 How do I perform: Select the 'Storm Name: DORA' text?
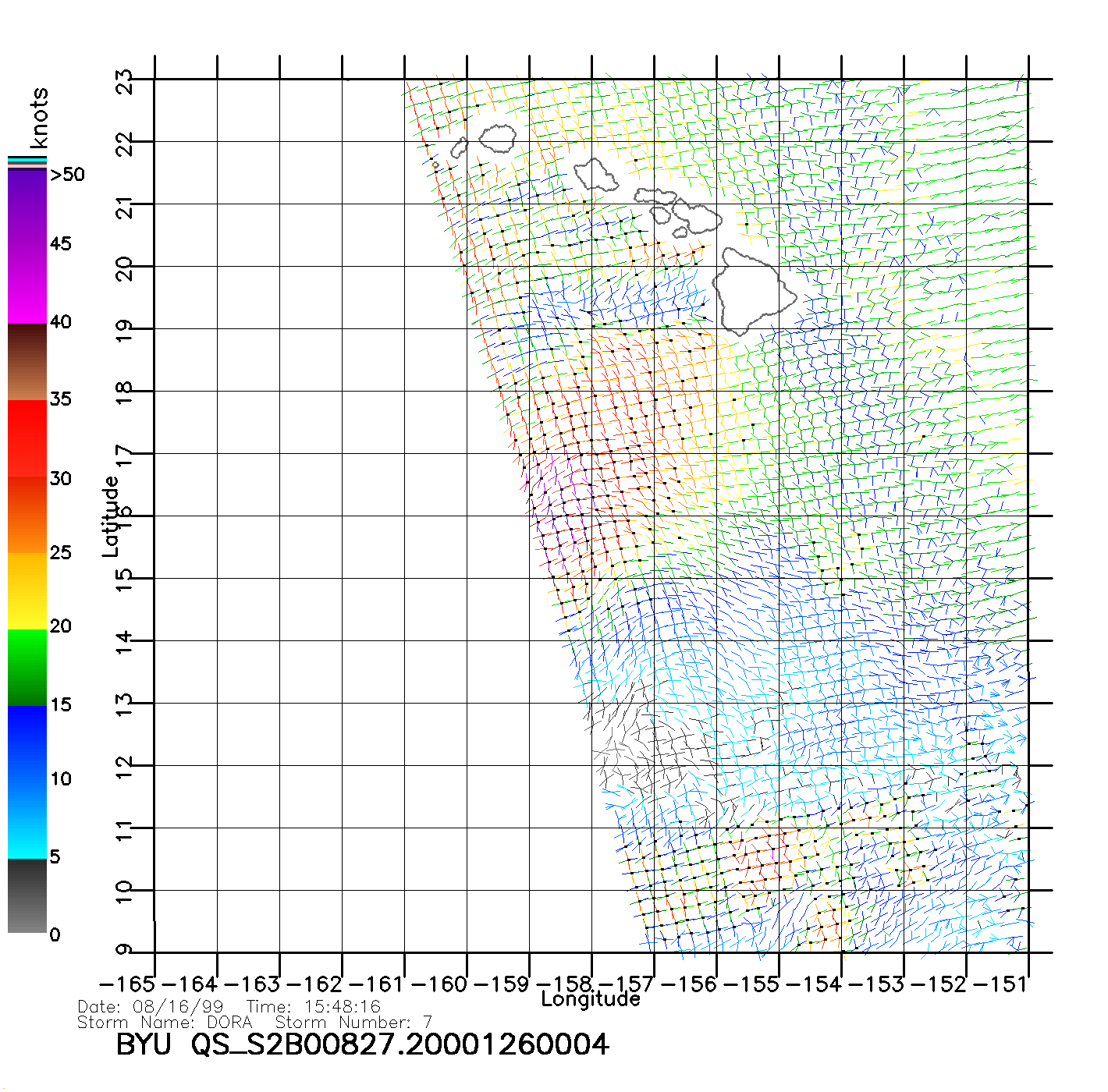point(165,1022)
